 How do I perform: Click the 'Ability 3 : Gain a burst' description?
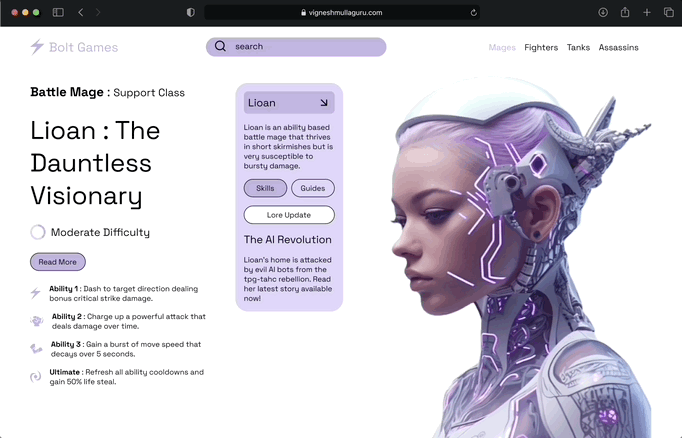(x=126, y=349)
